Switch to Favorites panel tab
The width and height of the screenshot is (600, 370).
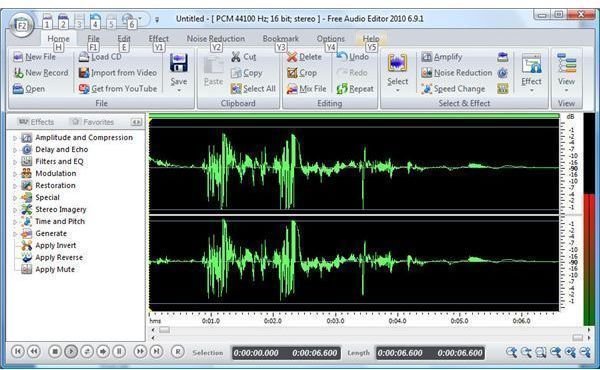pyautogui.click(x=93, y=122)
